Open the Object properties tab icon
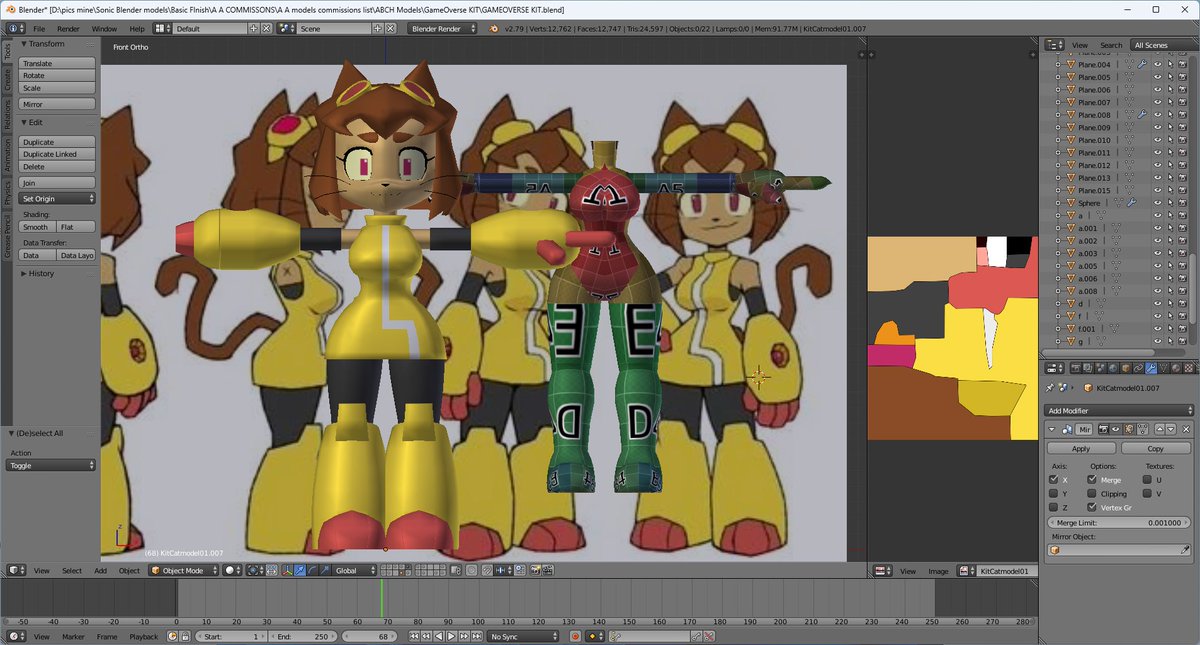1200x645 pixels. tap(1126, 368)
